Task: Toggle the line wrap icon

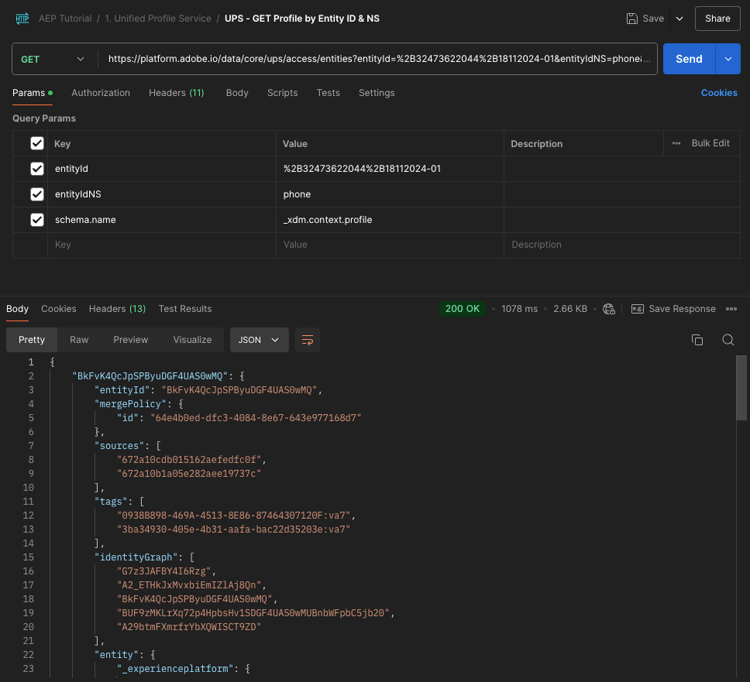Action: 307,340
